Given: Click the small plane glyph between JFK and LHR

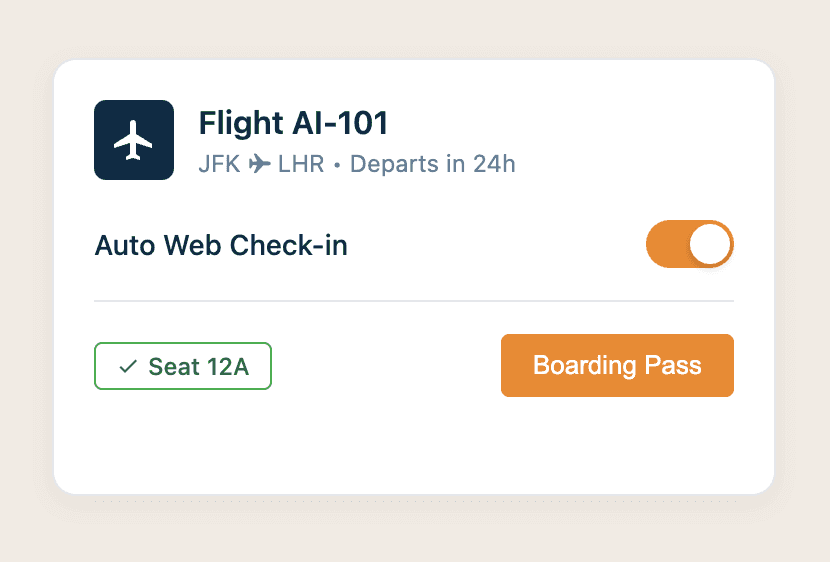Looking at the screenshot, I should click(260, 164).
